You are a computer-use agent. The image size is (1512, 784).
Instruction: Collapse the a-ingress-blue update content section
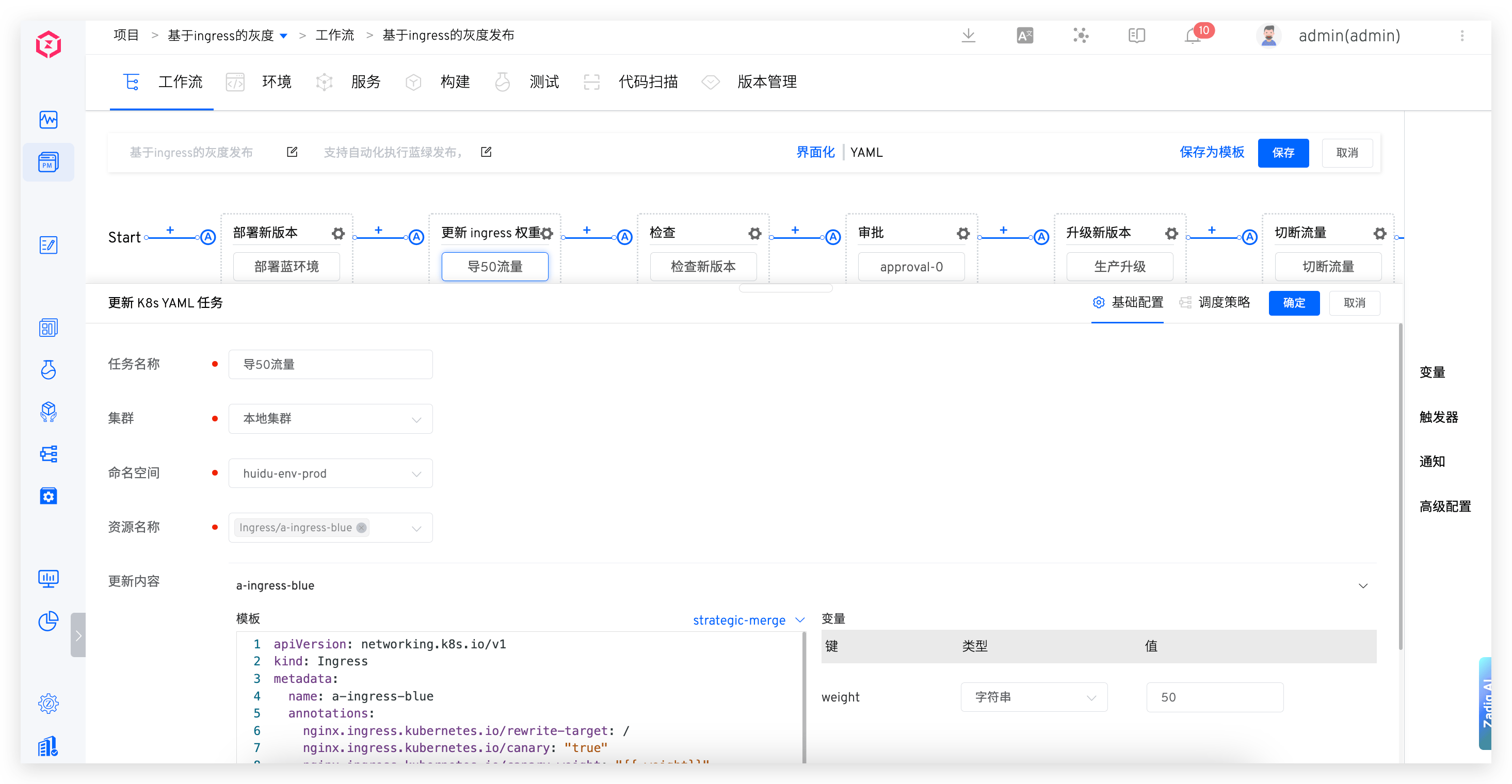click(x=1364, y=585)
